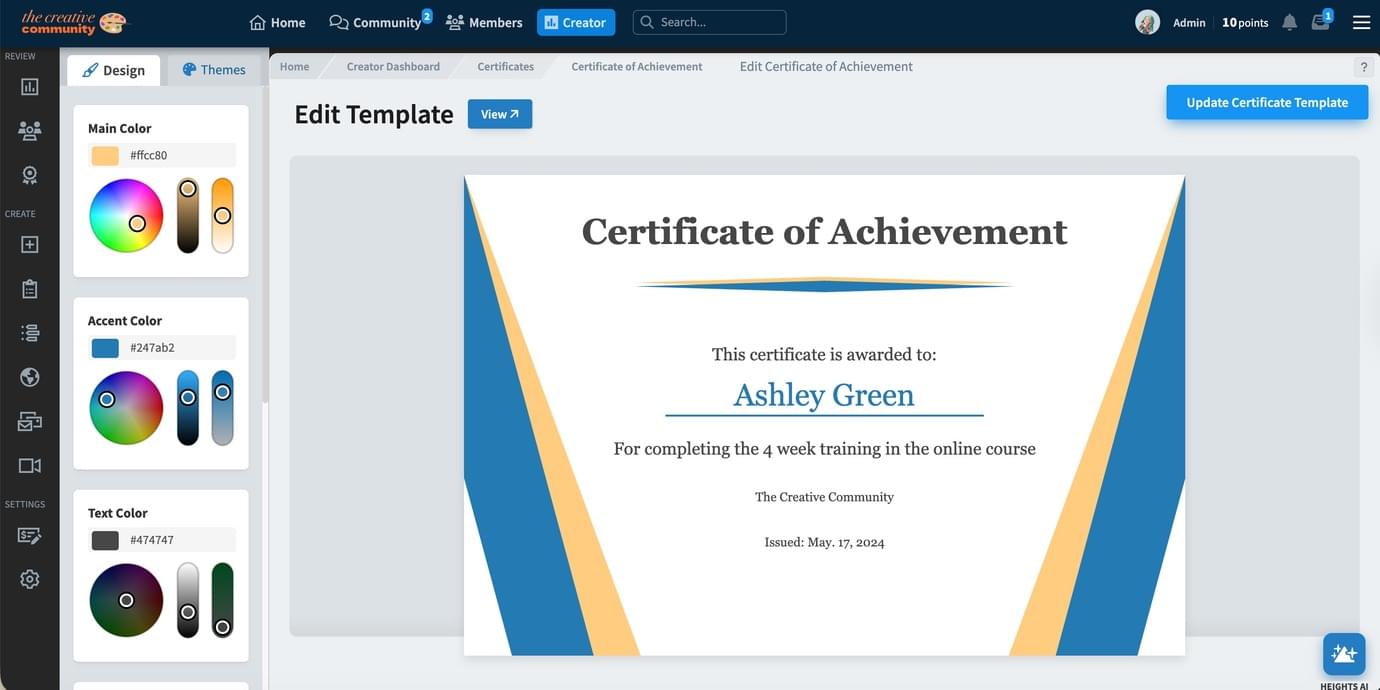
Task: Switch to the Design tab
Action: point(114,70)
